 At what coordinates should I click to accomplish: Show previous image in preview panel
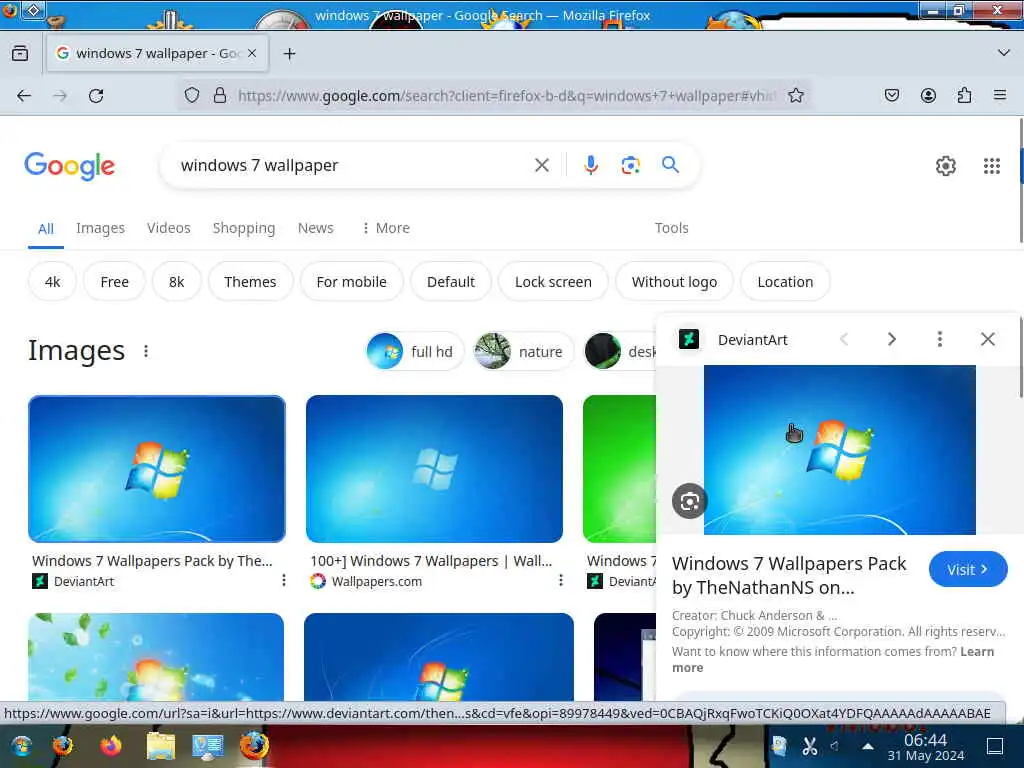(844, 339)
